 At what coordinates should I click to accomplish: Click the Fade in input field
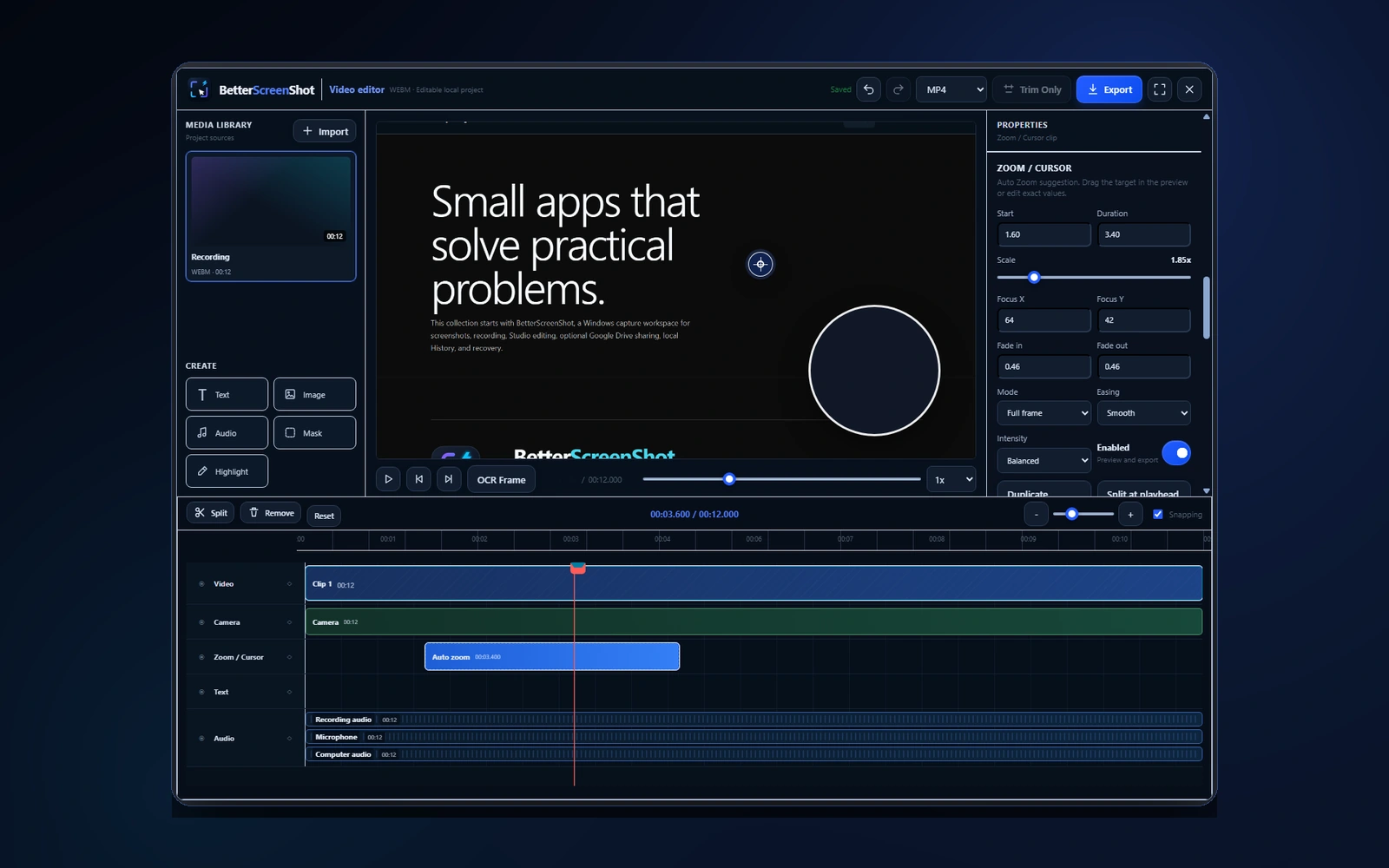click(x=1044, y=366)
